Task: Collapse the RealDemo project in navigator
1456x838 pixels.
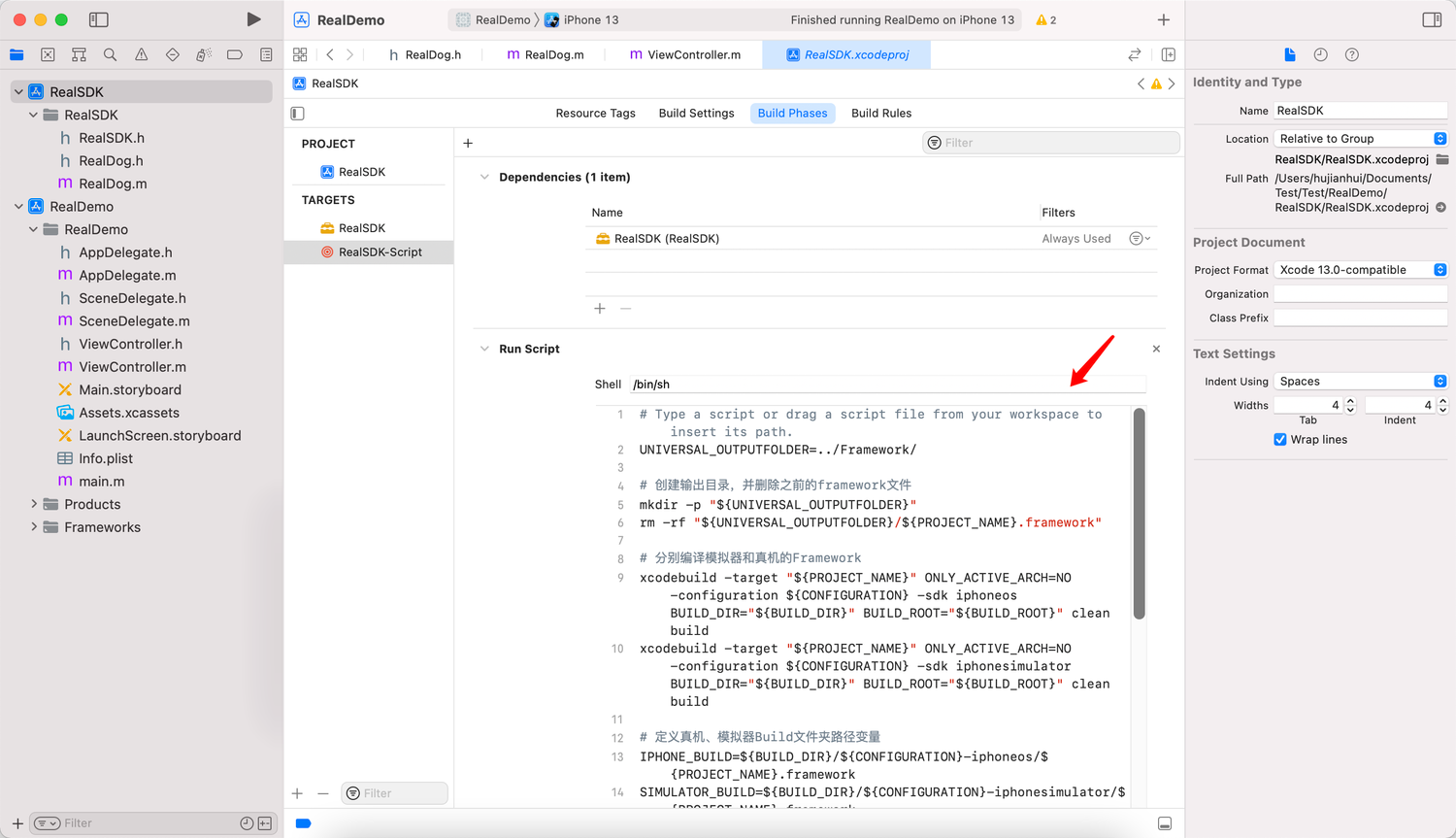Action: click(x=18, y=207)
